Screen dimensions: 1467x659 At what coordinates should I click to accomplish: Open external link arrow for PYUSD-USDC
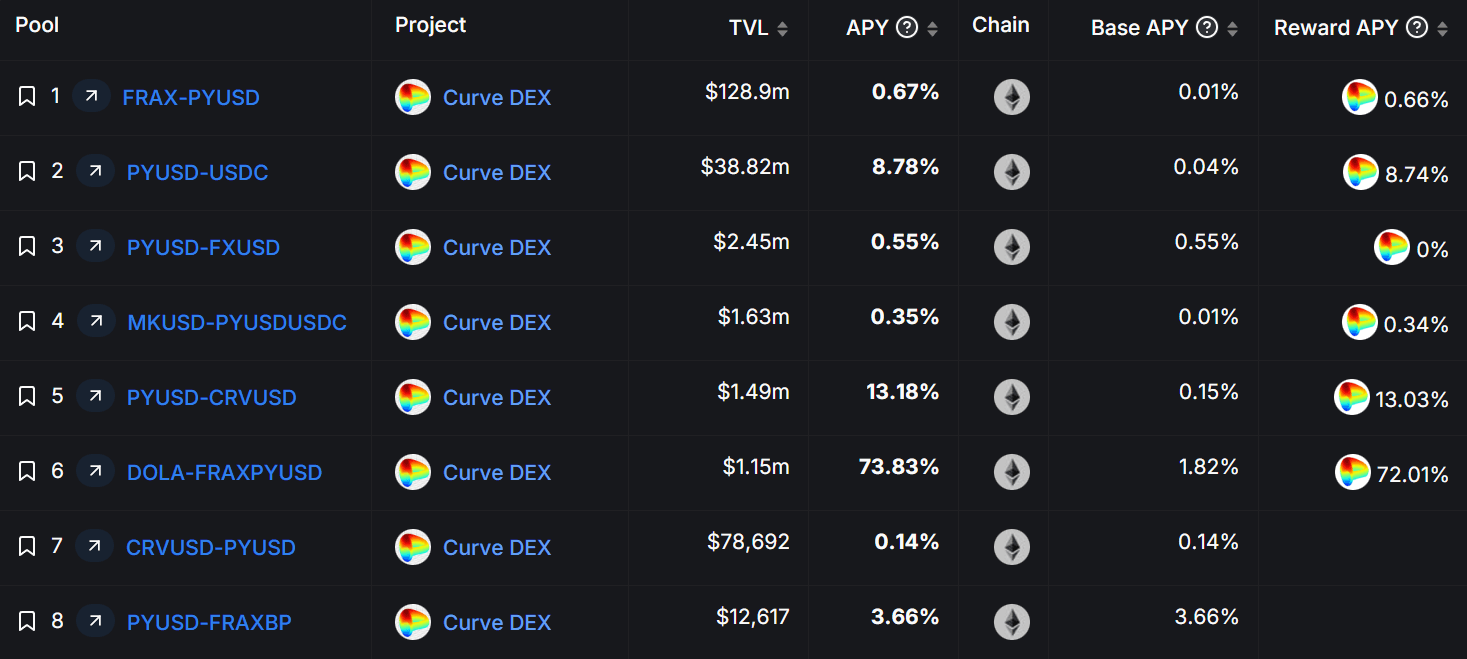click(x=95, y=171)
